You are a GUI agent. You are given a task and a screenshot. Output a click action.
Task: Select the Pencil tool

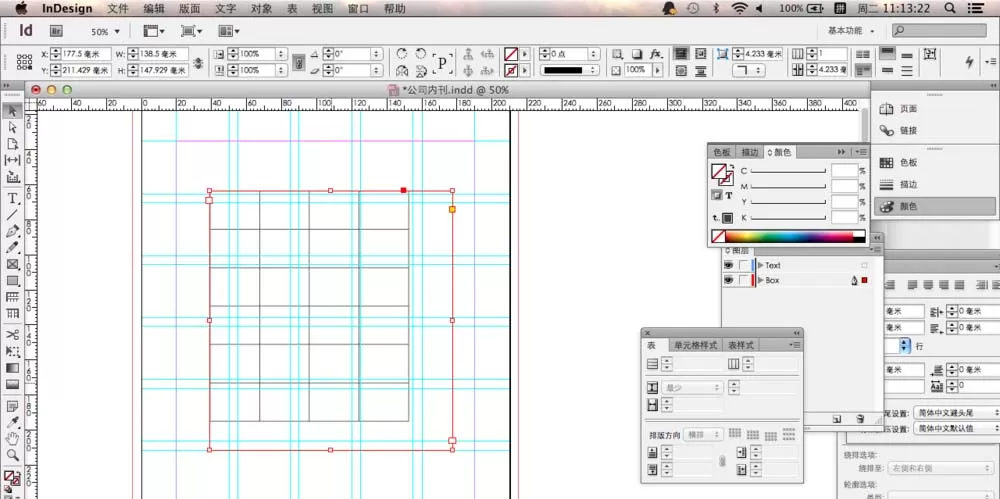[x=12, y=248]
